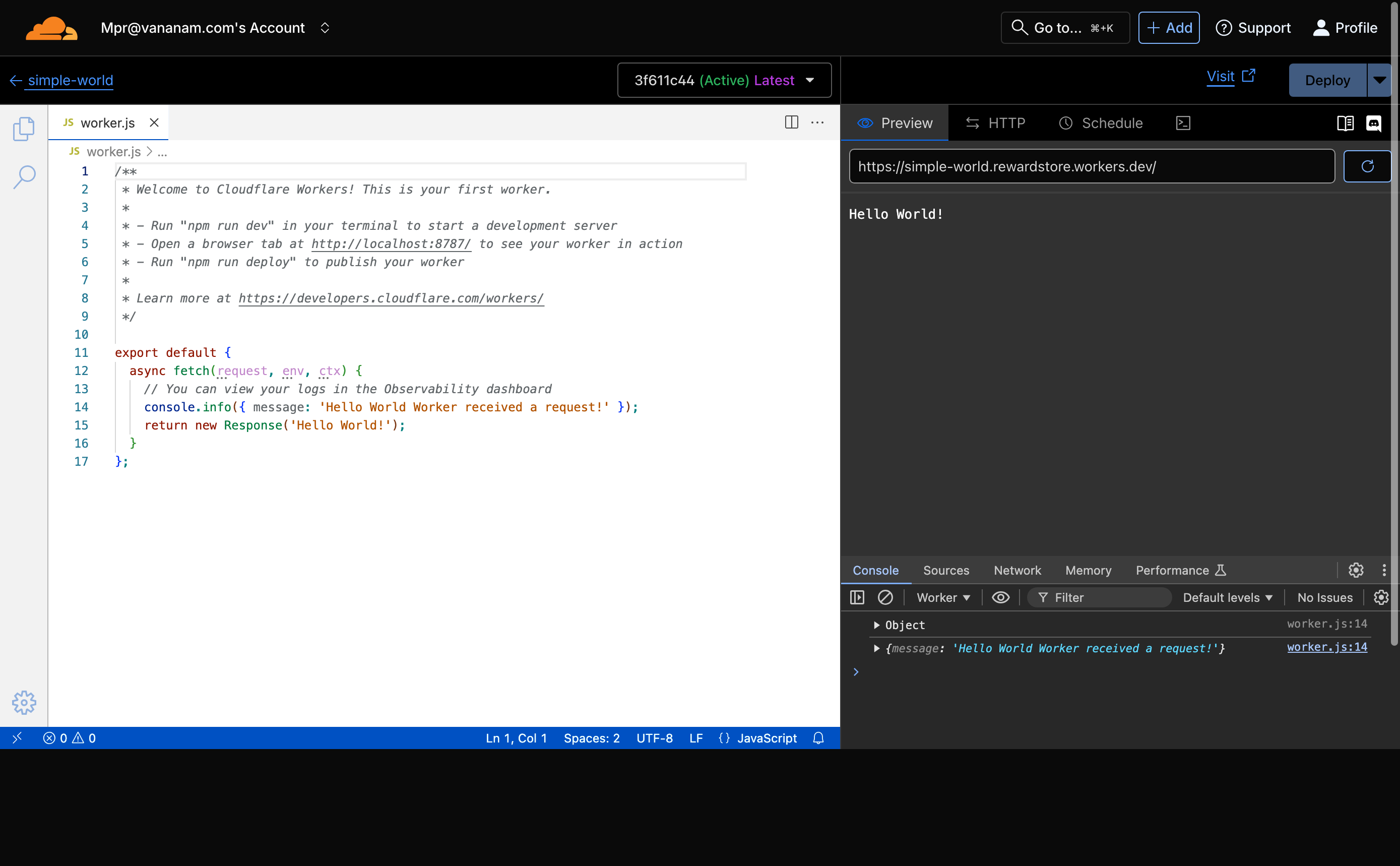Clear the console with the clear icon
The width and height of the screenshot is (1400, 866).
point(885,597)
